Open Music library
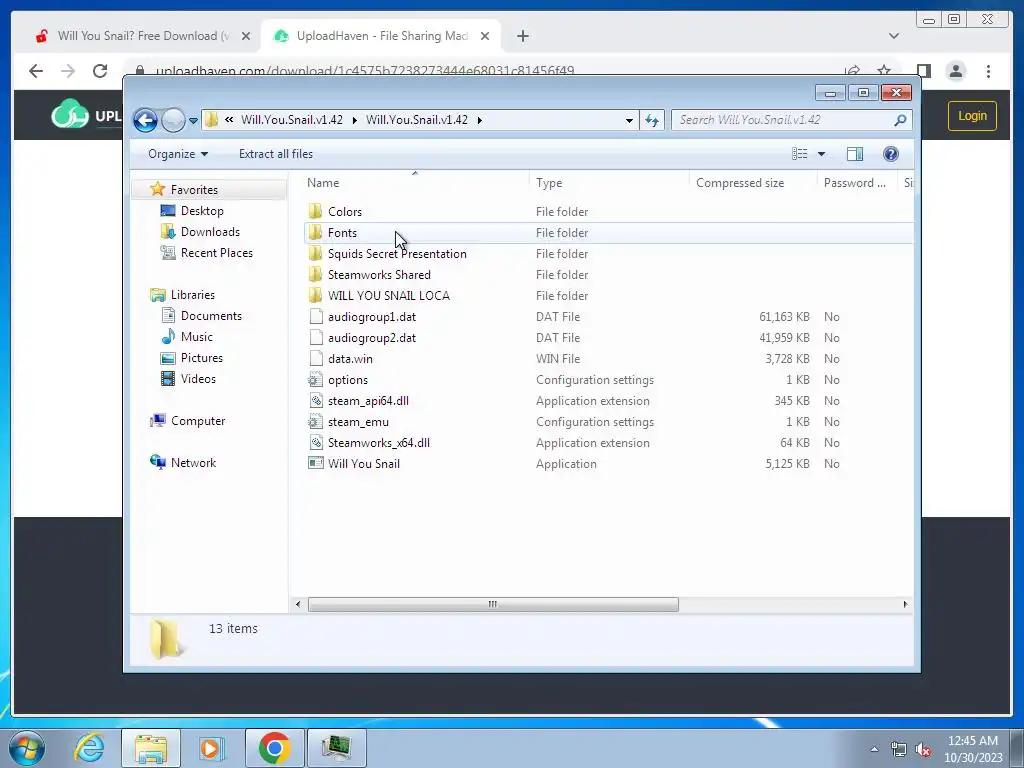The width and height of the screenshot is (1024, 768). click(x=197, y=336)
